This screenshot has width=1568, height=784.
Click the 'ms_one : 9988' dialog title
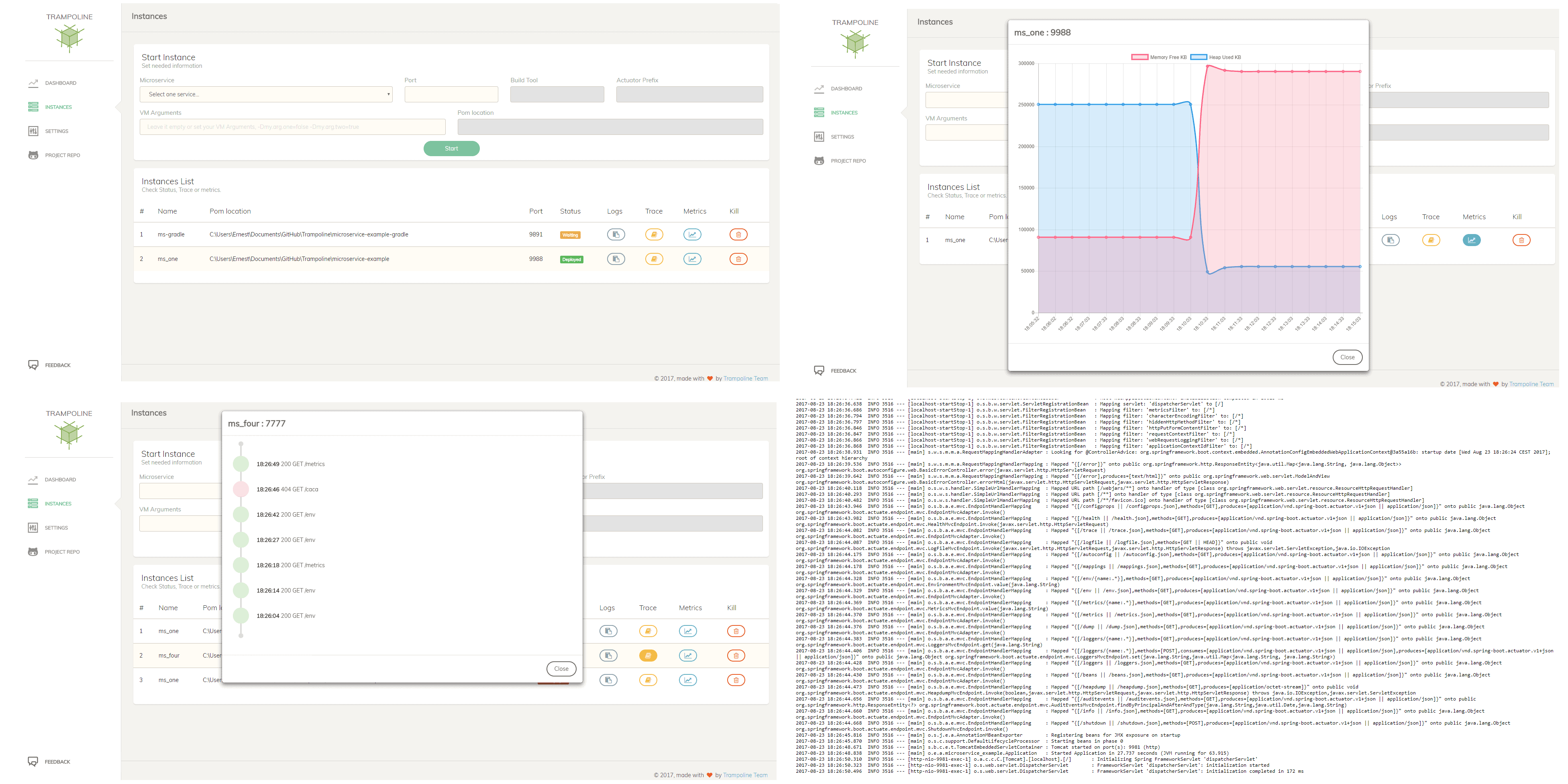1042,32
